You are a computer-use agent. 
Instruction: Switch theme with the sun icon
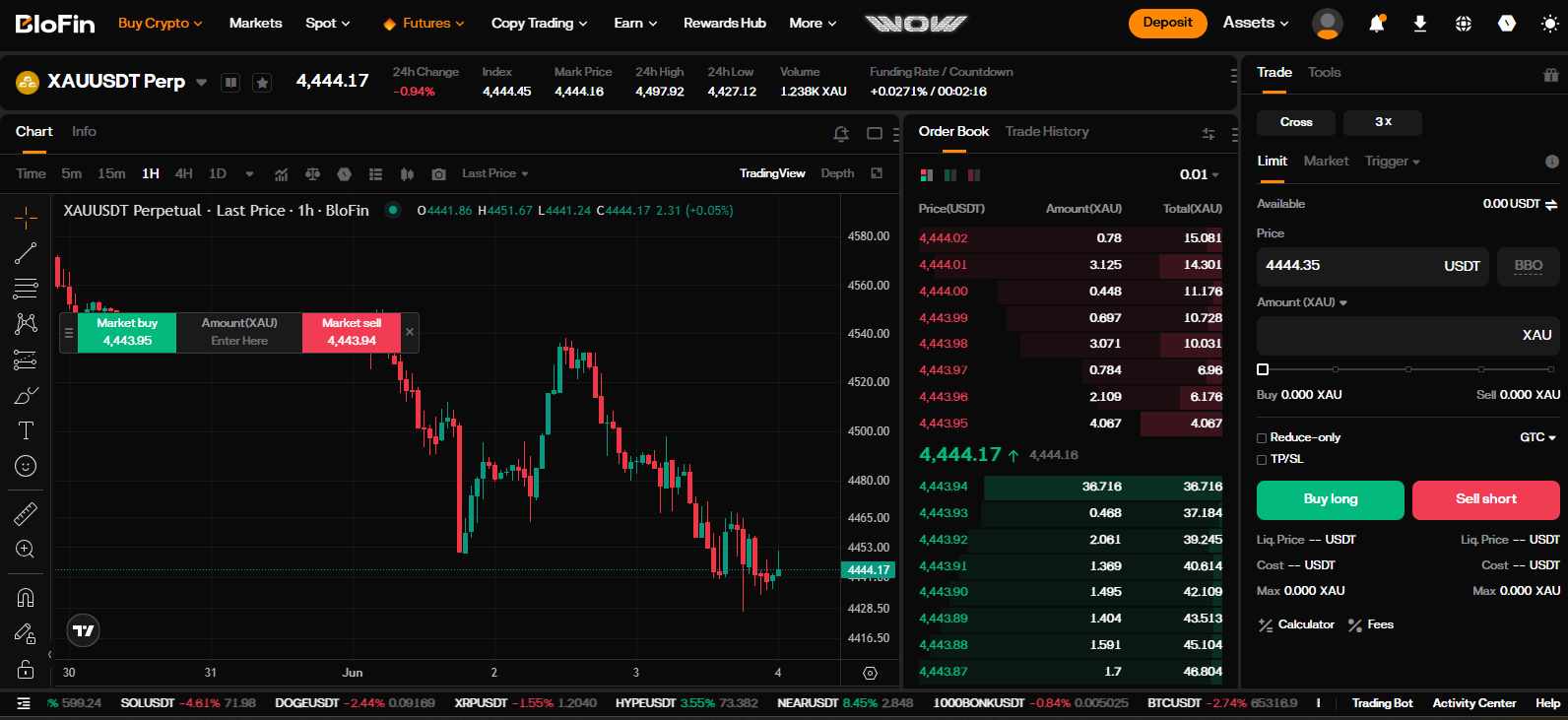[x=1549, y=24]
